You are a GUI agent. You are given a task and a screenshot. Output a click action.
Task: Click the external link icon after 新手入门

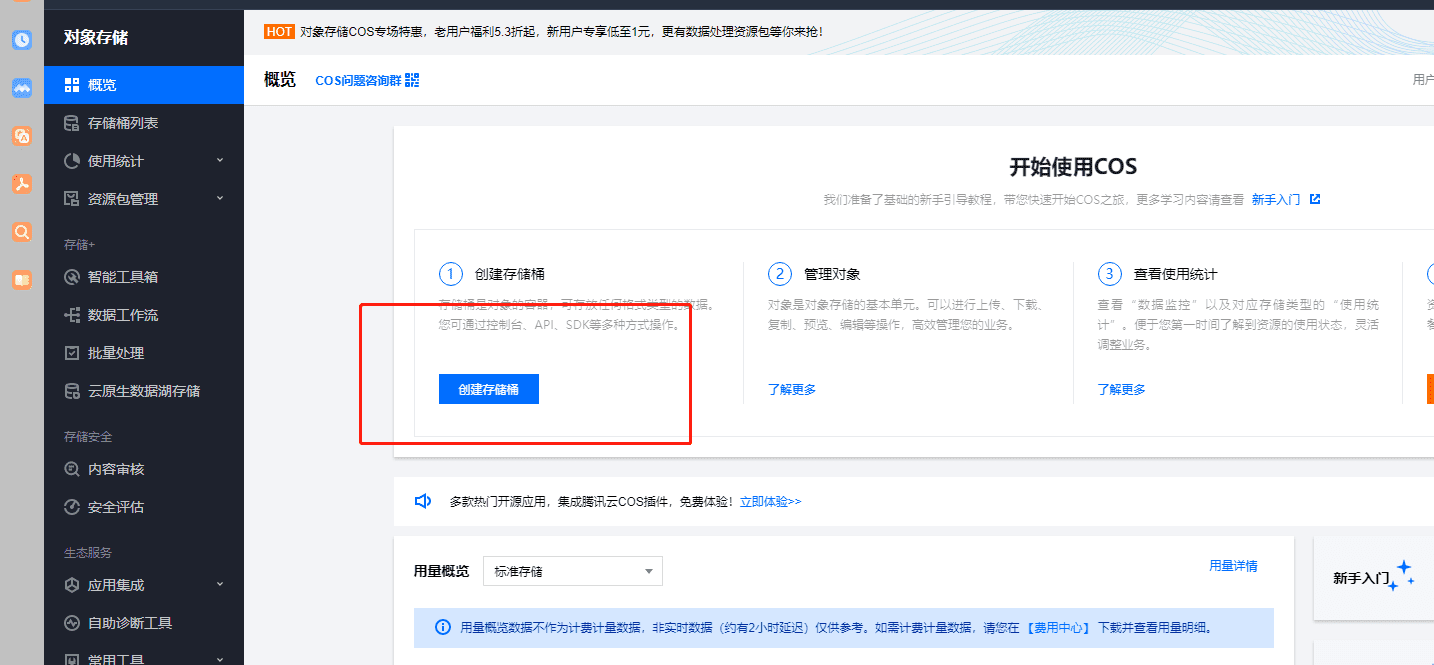[1315, 199]
